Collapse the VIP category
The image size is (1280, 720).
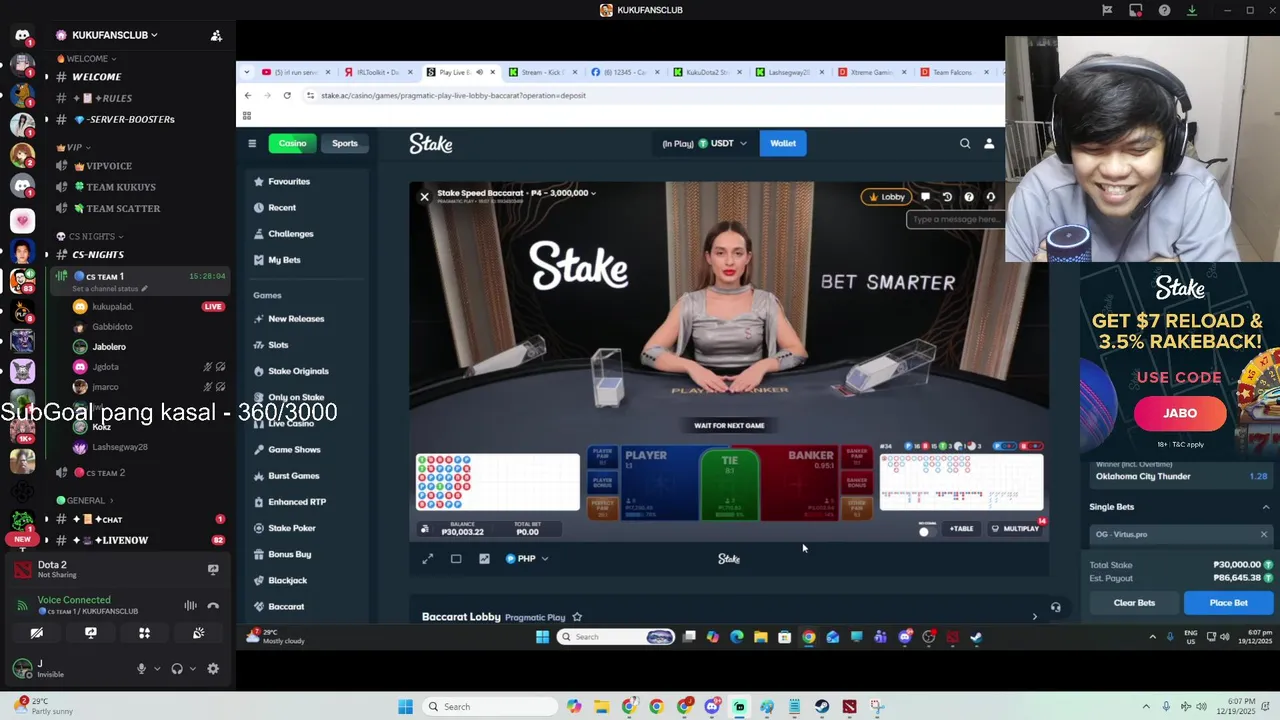point(73,147)
